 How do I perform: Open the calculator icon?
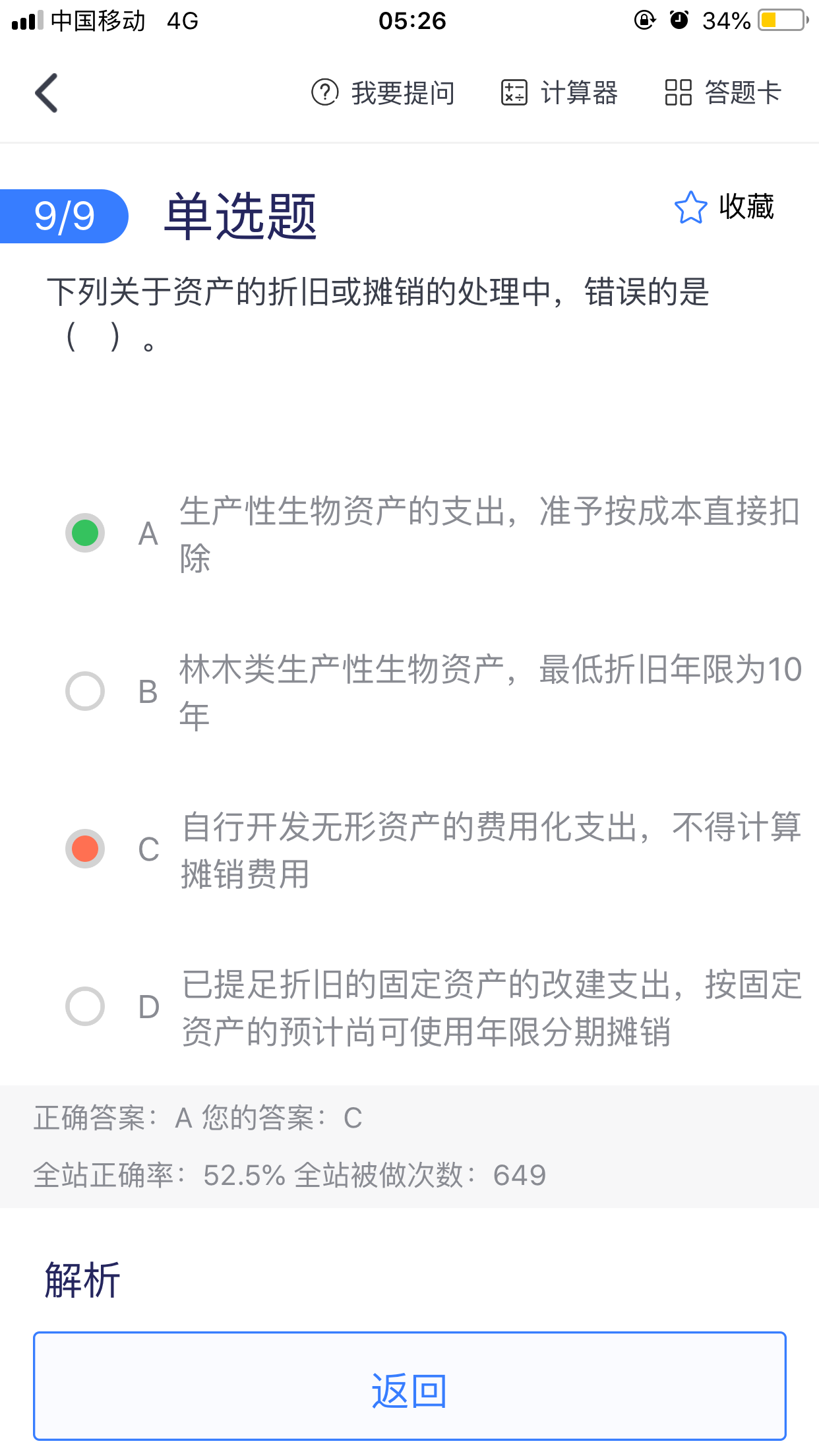pyautogui.click(x=514, y=92)
